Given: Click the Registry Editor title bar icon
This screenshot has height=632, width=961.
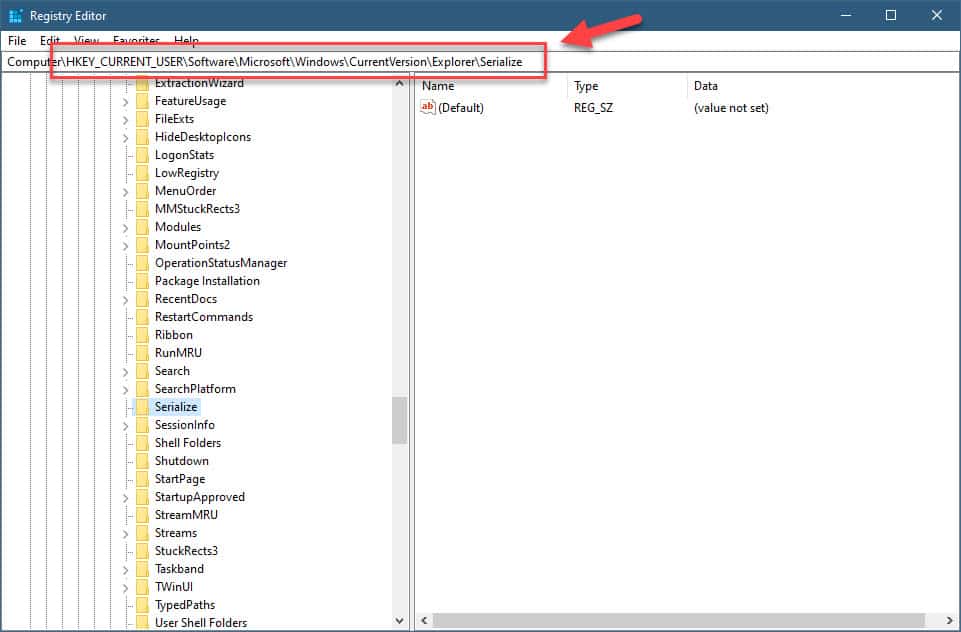Looking at the screenshot, I should click(15, 15).
